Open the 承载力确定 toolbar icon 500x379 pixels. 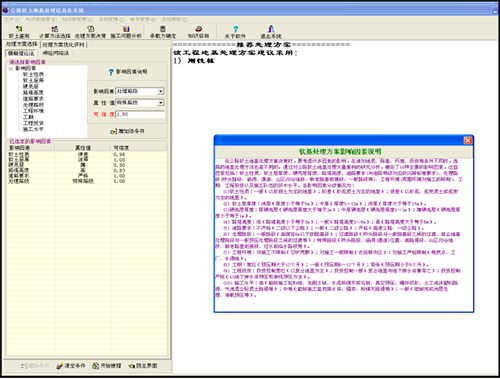pyautogui.click(x=163, y=32)
